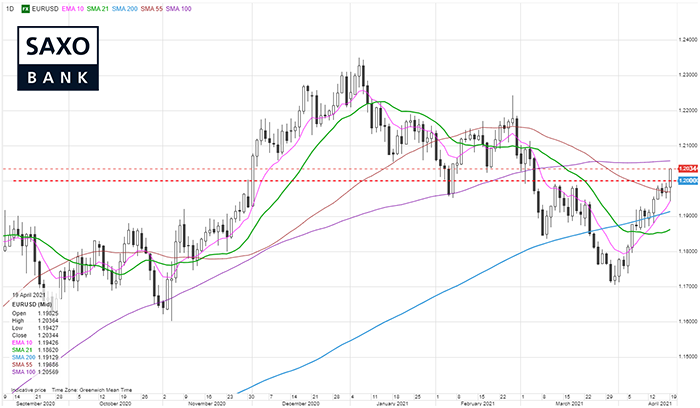Click the Open value 1.19825

tap(49, 313)
